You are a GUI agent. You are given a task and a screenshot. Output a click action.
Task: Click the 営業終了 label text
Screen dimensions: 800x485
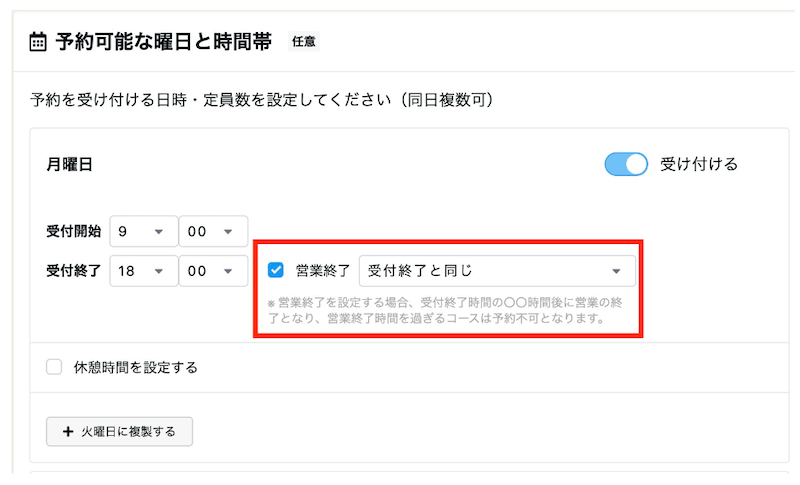pos(322,270)
